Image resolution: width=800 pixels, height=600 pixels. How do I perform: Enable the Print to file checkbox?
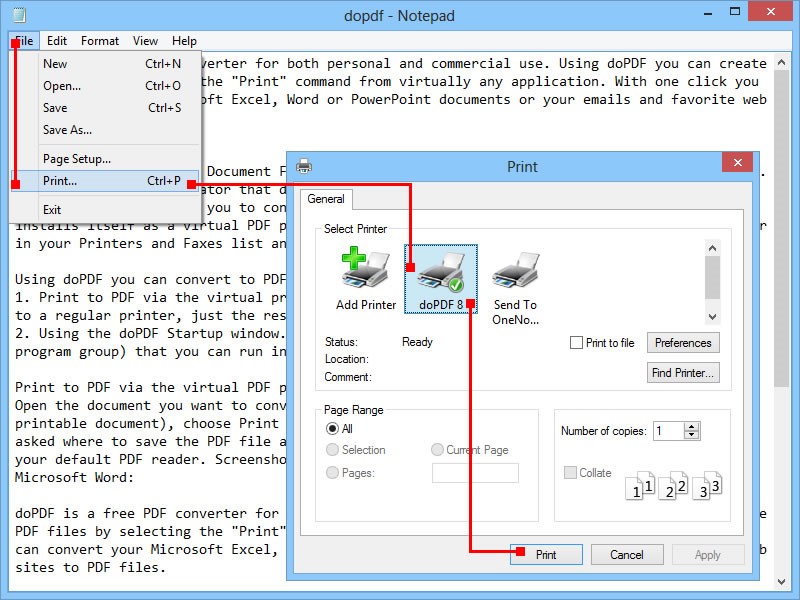tap(576, 342)
